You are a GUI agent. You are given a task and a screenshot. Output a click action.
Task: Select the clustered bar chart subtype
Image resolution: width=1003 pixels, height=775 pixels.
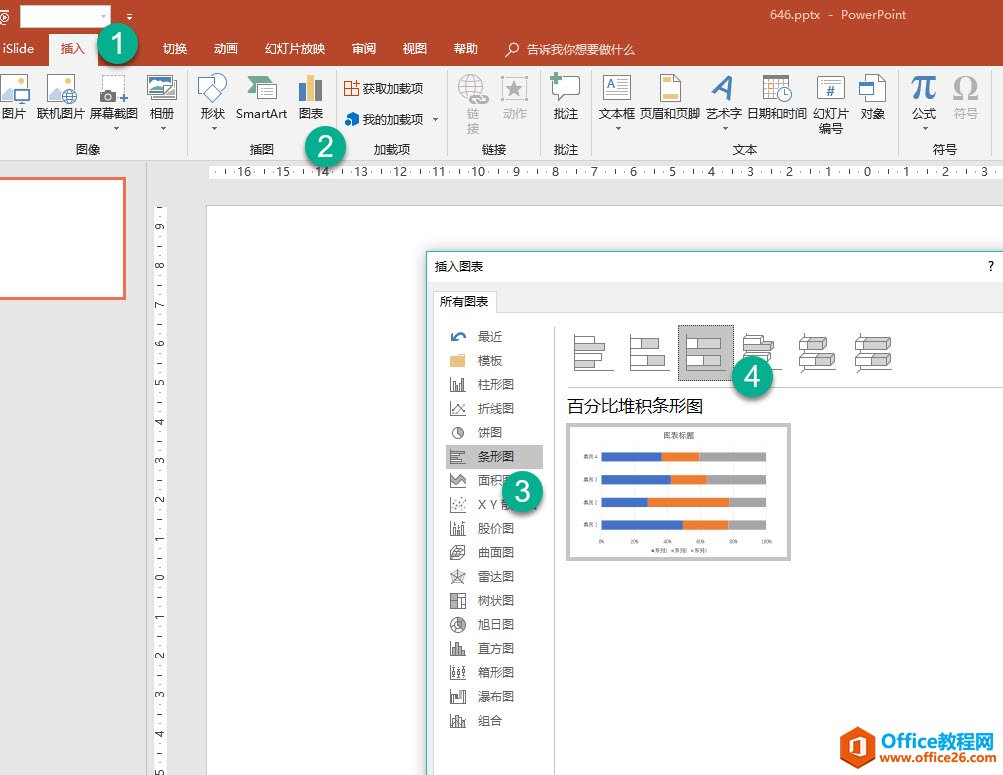pyautogui.click(x=592, y=352)
